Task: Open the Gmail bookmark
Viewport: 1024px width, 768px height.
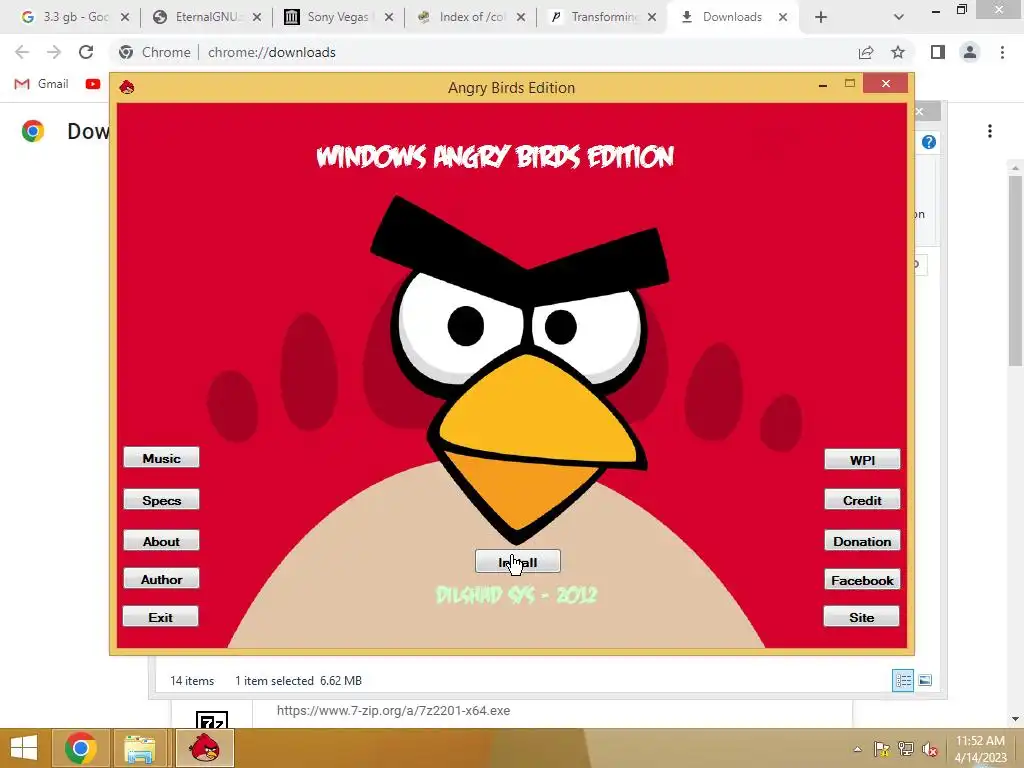Action: (x=41, y=84)
